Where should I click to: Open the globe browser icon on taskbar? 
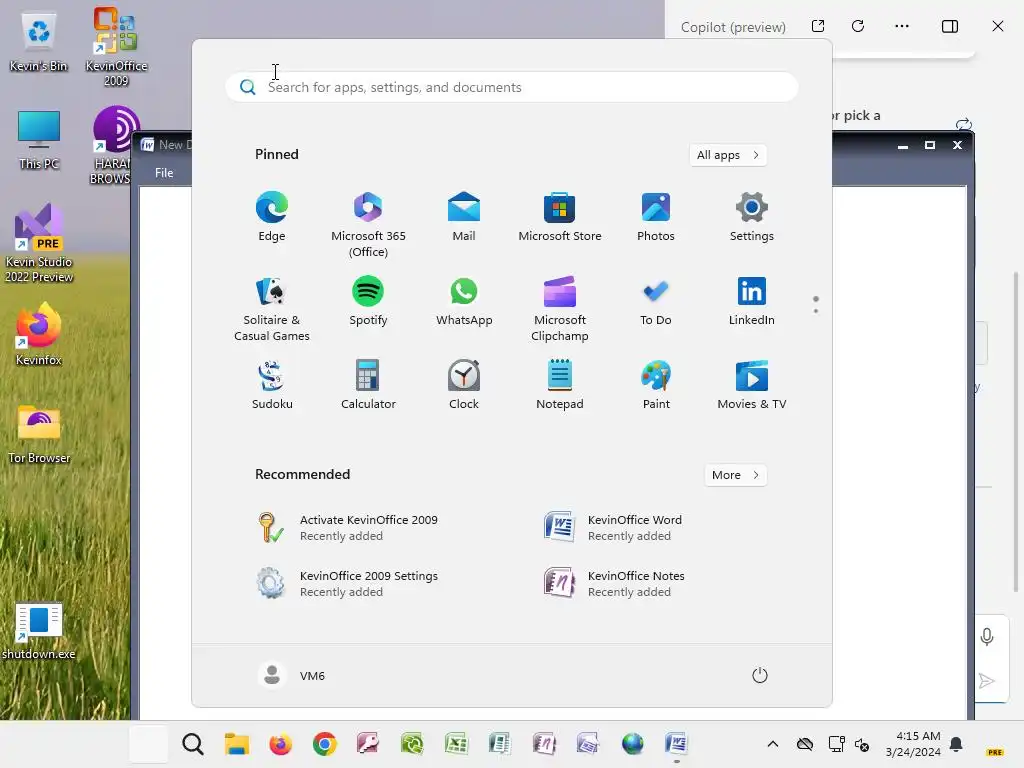[x=632, y=744]
